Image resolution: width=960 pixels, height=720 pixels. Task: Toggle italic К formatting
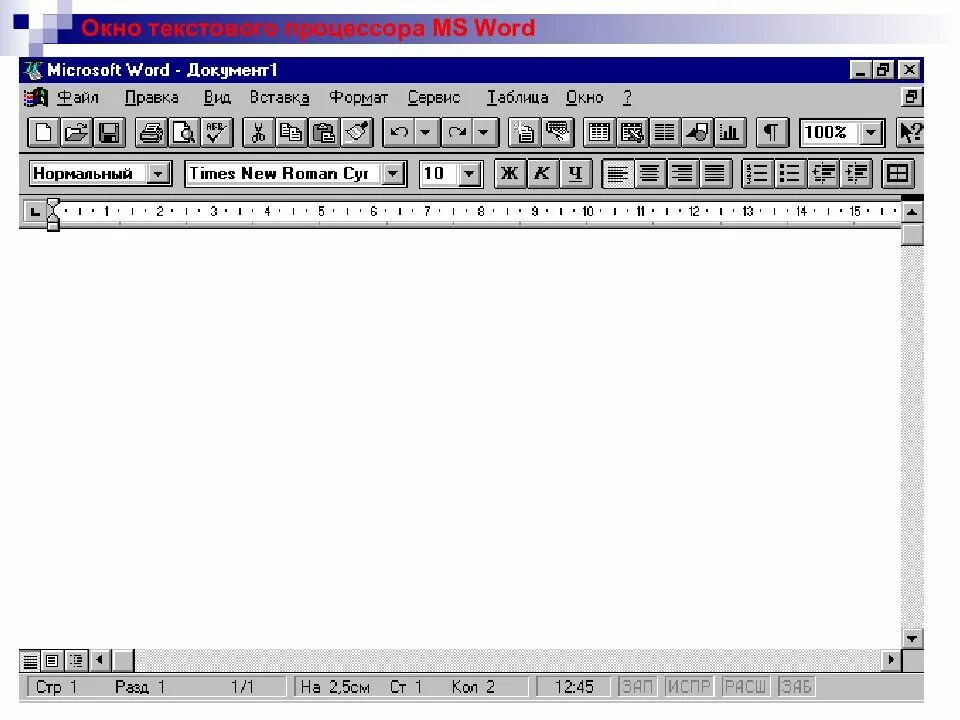(542, 174)
